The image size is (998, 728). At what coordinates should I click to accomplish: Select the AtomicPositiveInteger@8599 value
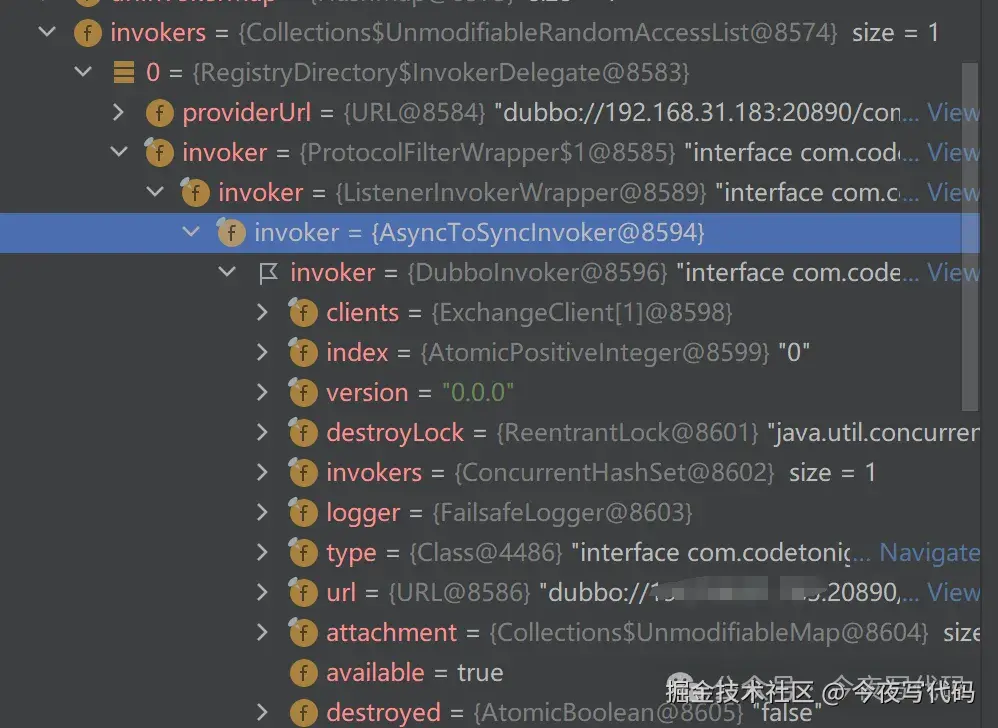(x=594, y=353)
